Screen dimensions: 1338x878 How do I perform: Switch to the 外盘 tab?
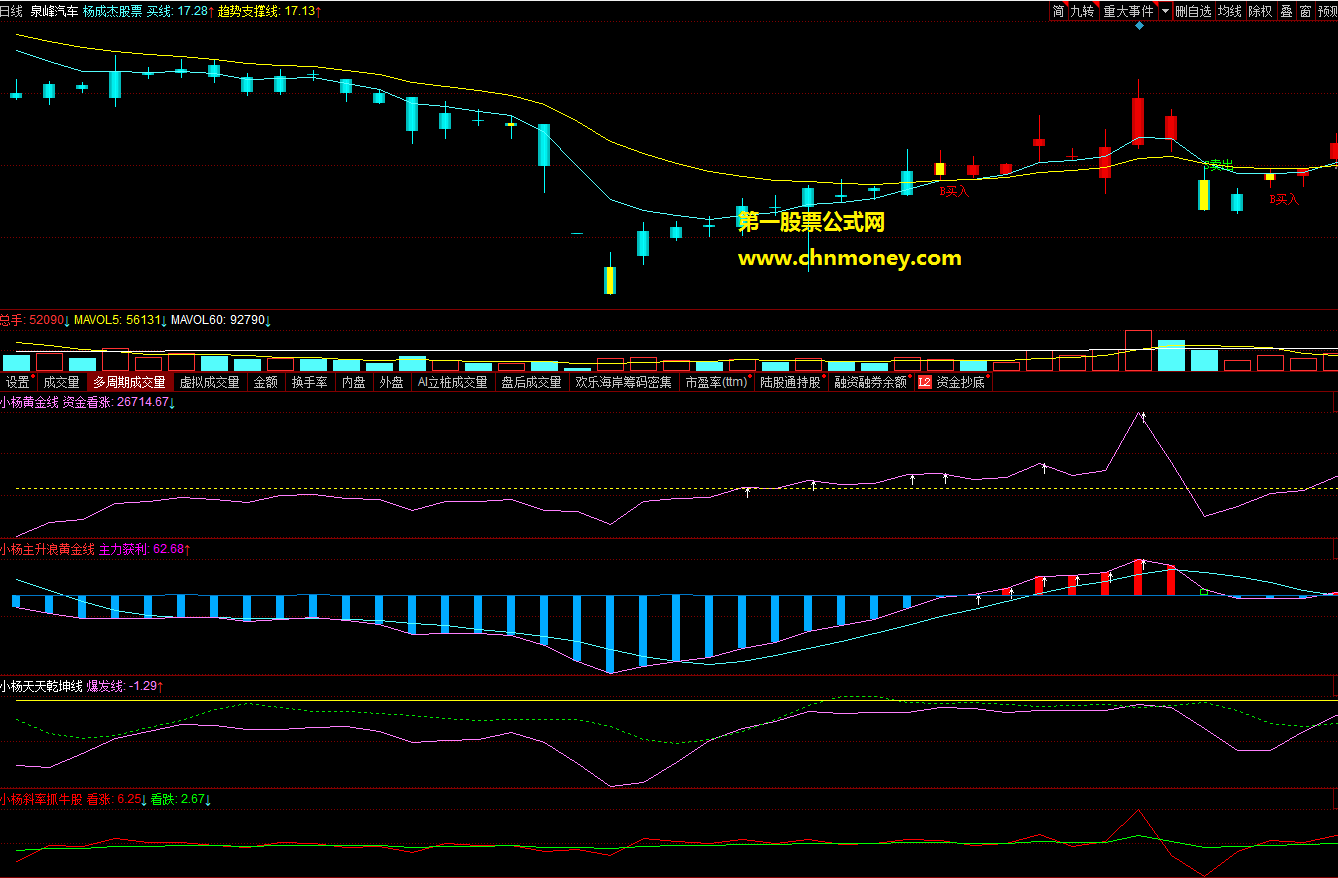[x=392, y=382]
